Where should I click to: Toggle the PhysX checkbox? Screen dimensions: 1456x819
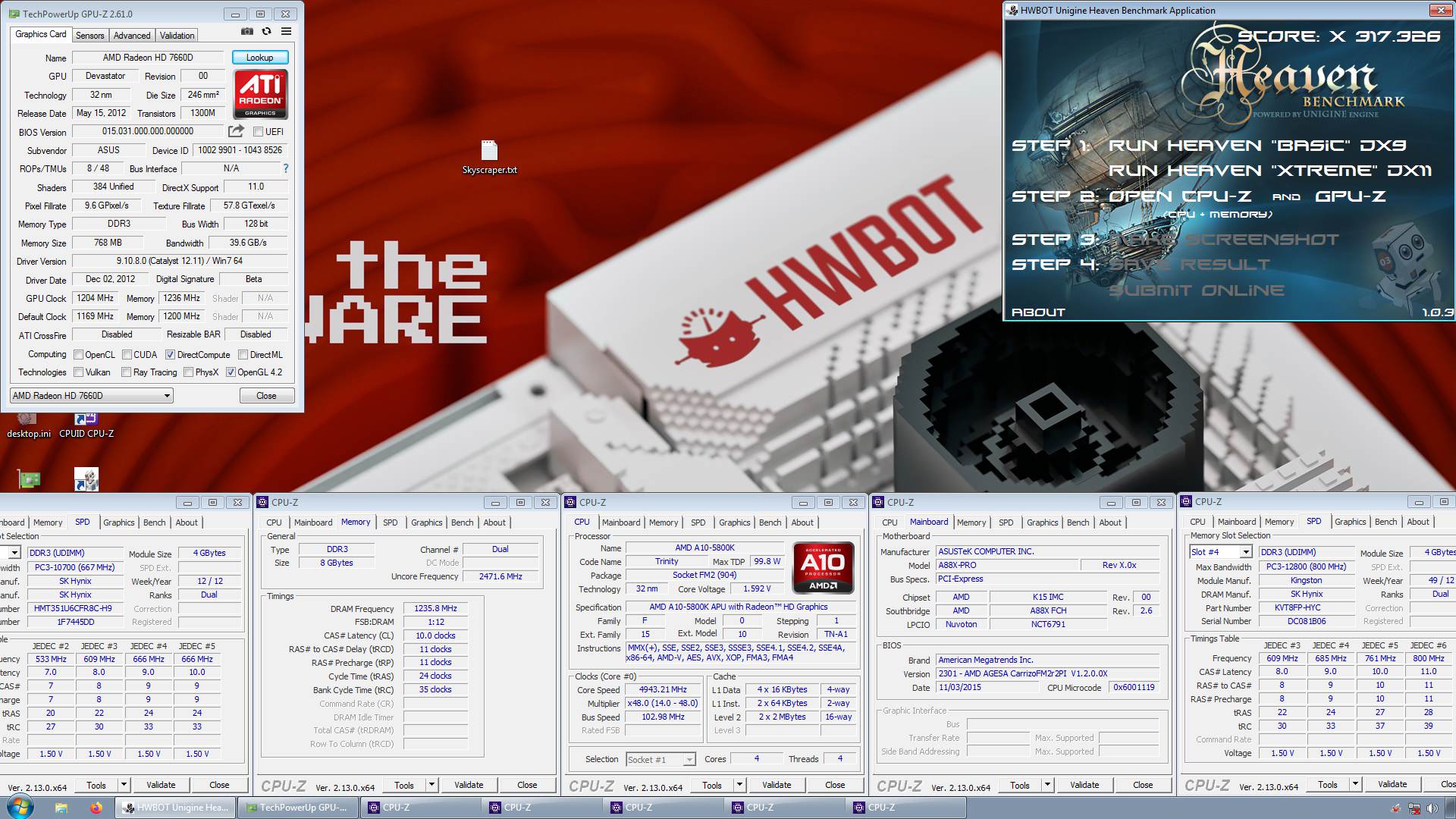pyautogui.click(x=188, y=372)
